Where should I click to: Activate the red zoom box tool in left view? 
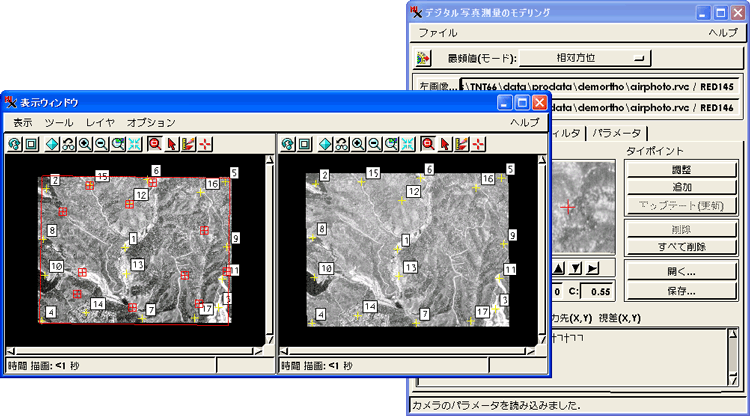pyautogui.click(x=154, y=144)
